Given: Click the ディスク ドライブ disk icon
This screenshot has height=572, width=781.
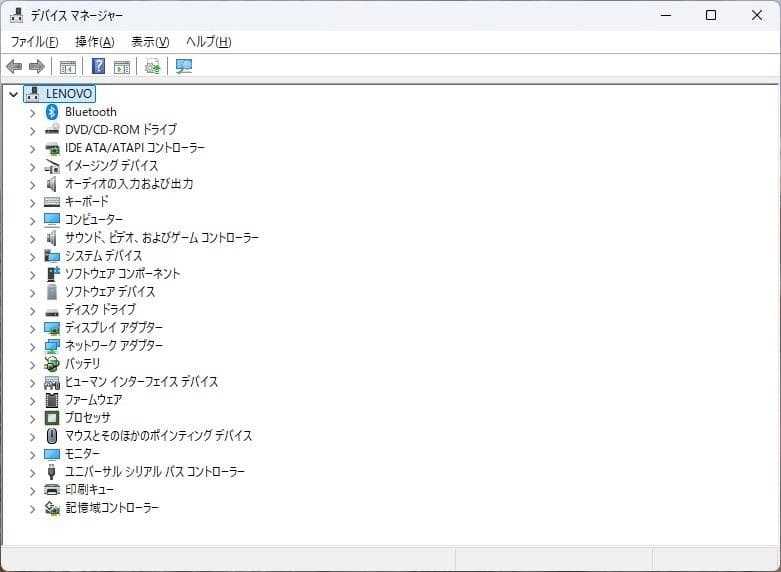Looking at the screenshot, I should point(52,312).
